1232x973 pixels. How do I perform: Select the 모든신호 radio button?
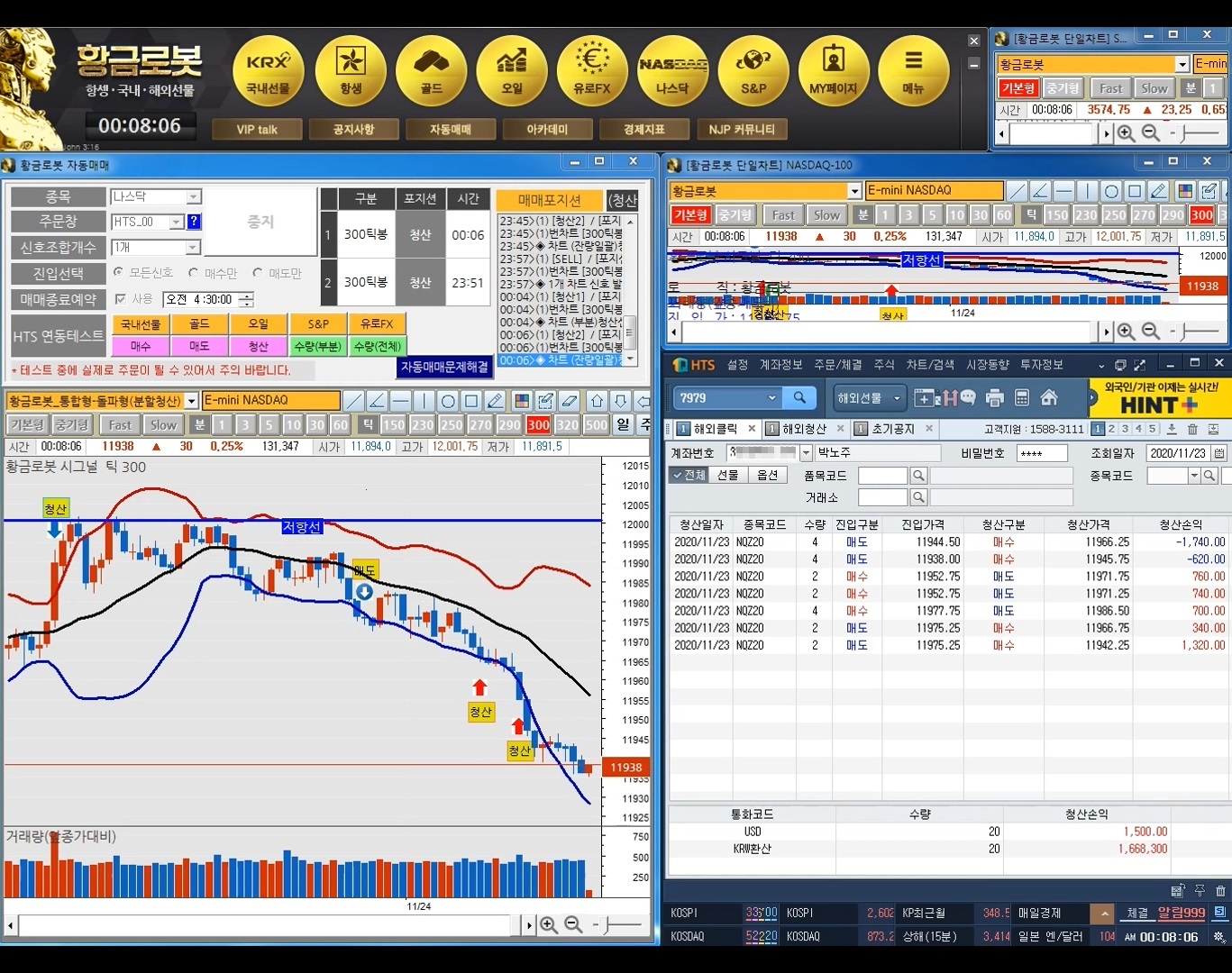click(118, 272)
